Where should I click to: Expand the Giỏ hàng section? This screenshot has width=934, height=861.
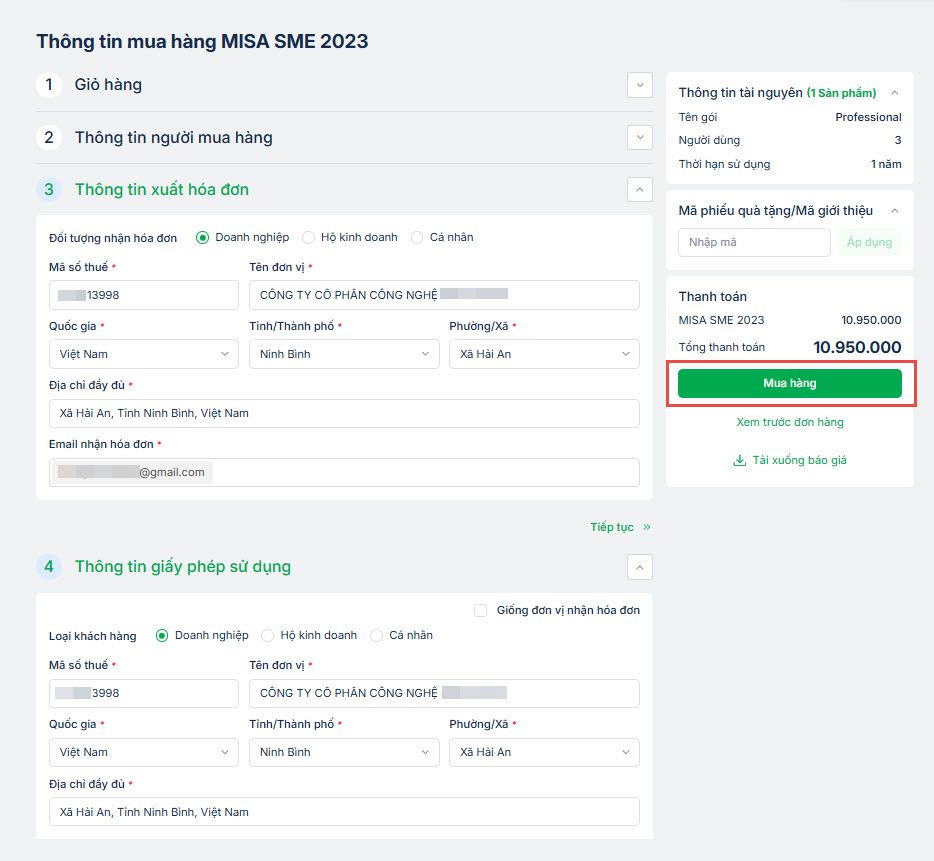click(x=640, y=85)
